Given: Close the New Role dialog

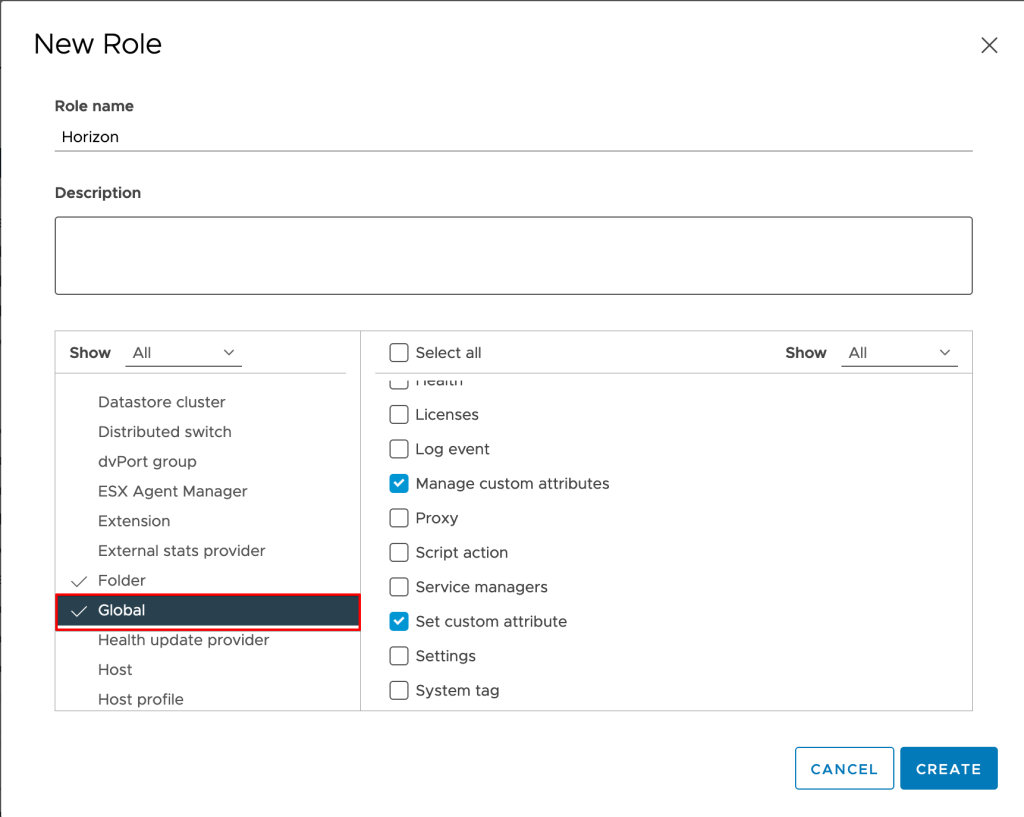Looking at the screenshot, I should click(x=989, y=45).
